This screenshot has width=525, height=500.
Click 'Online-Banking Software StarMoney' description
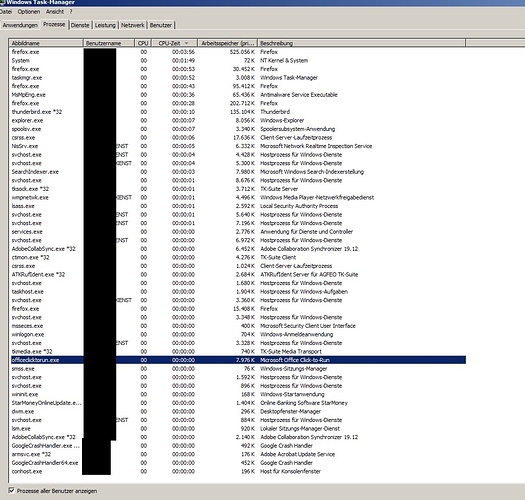[x=304, y=403]
